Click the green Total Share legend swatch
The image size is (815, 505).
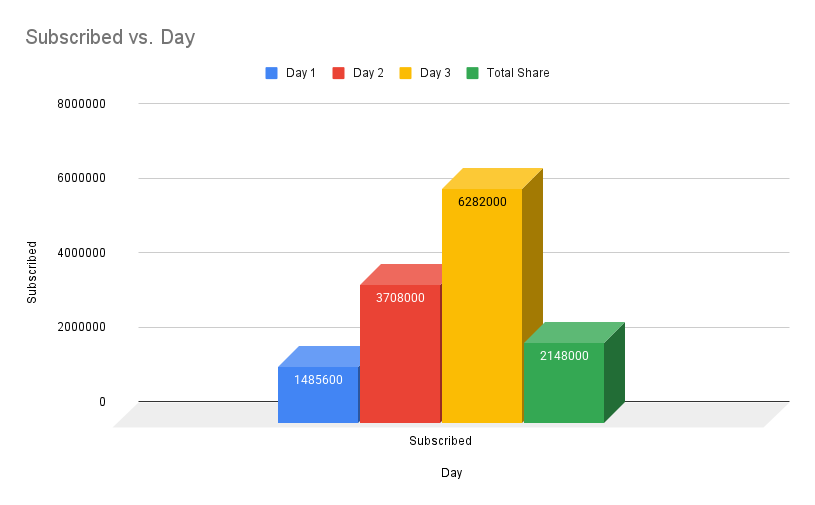pos(472,73)
